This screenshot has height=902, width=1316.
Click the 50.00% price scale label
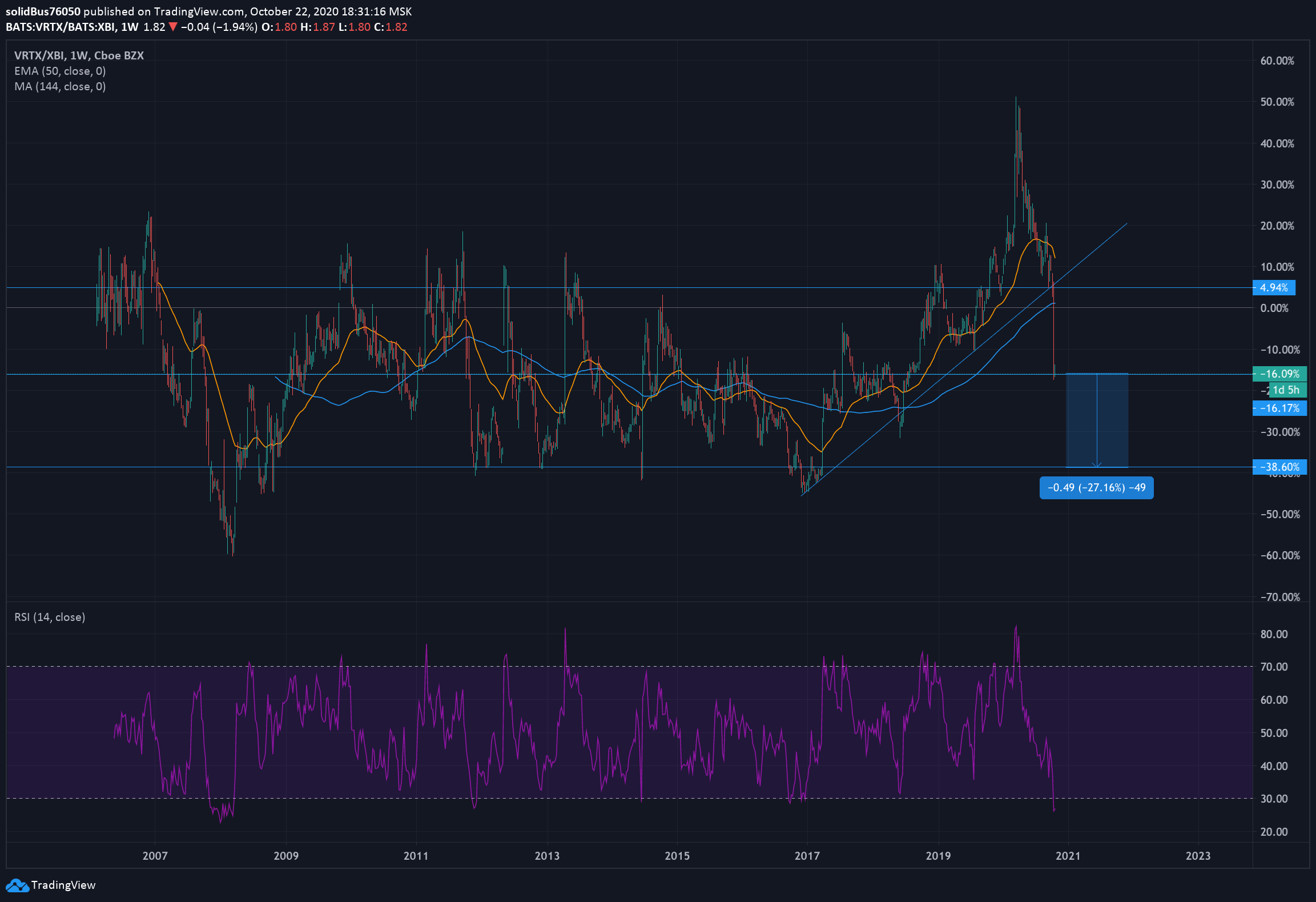pos(1277,102)
